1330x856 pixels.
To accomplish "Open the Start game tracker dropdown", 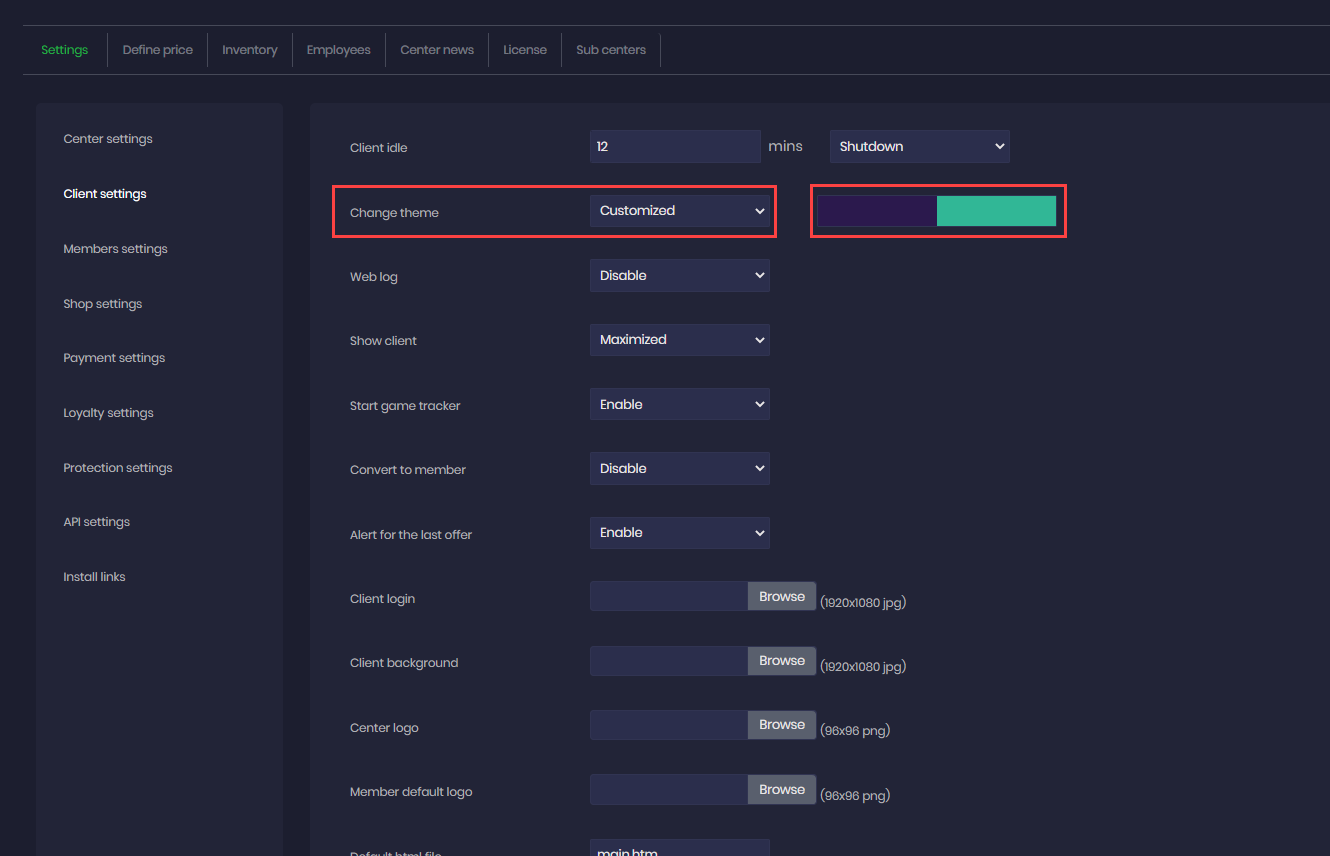I will (679, 404).
